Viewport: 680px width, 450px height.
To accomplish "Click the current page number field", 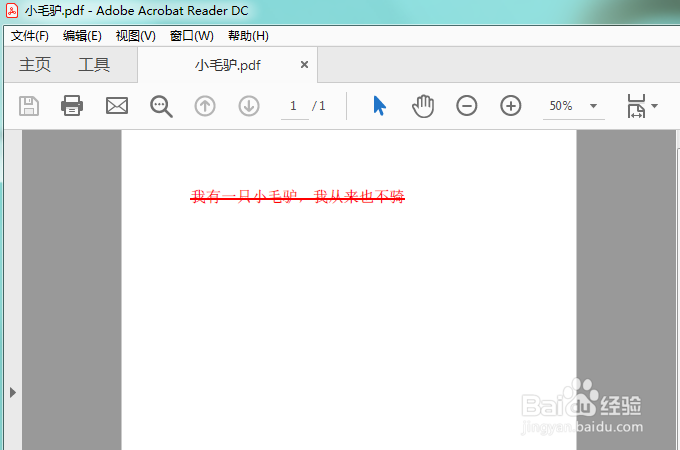I will (x=294, y=106).
